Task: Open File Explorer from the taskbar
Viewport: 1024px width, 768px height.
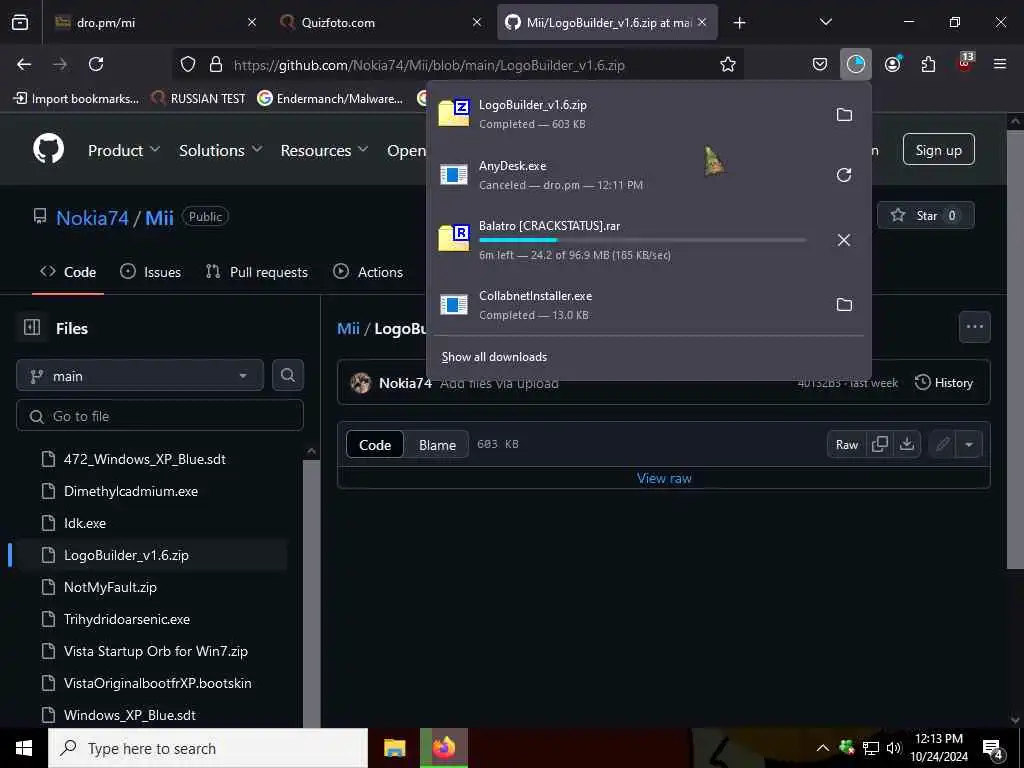Action: (394, 748)
